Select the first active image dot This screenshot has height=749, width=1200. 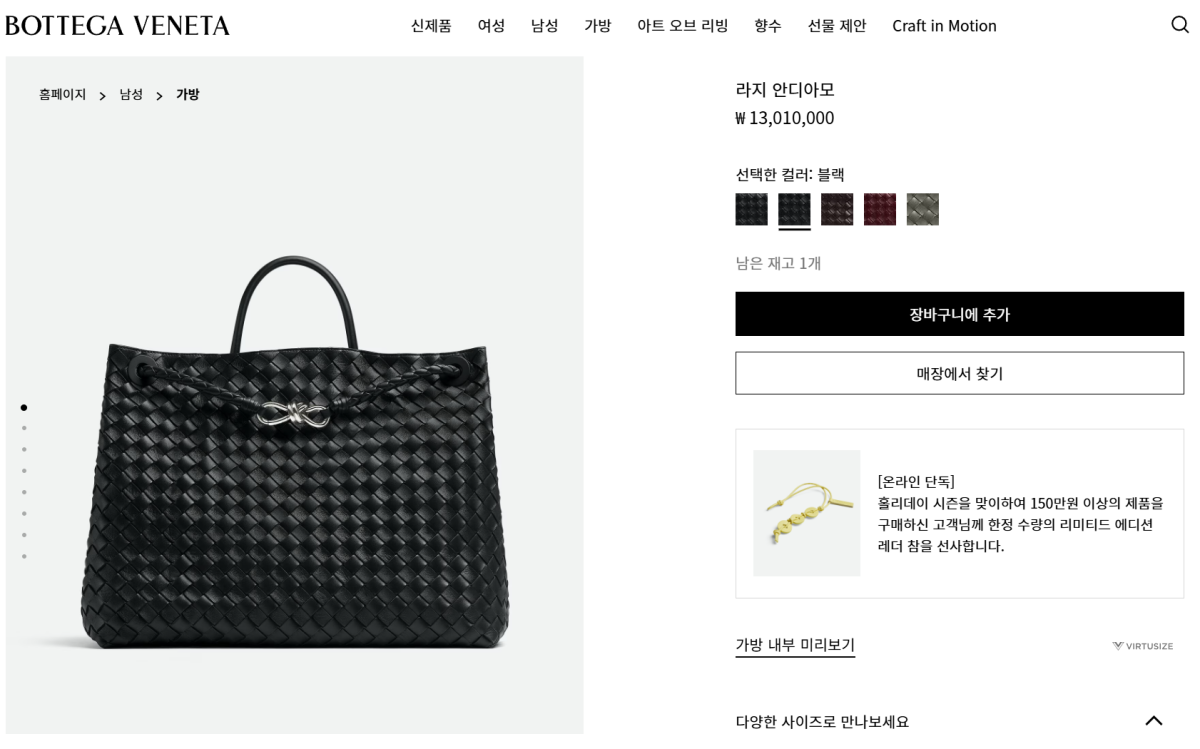24,407
